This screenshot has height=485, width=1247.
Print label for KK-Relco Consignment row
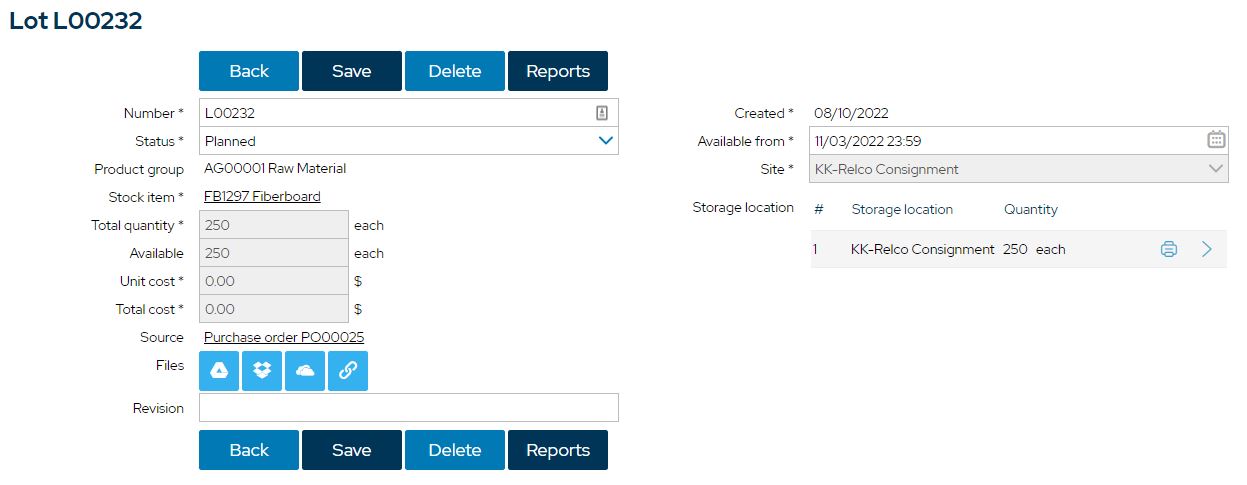point(1168,249)
